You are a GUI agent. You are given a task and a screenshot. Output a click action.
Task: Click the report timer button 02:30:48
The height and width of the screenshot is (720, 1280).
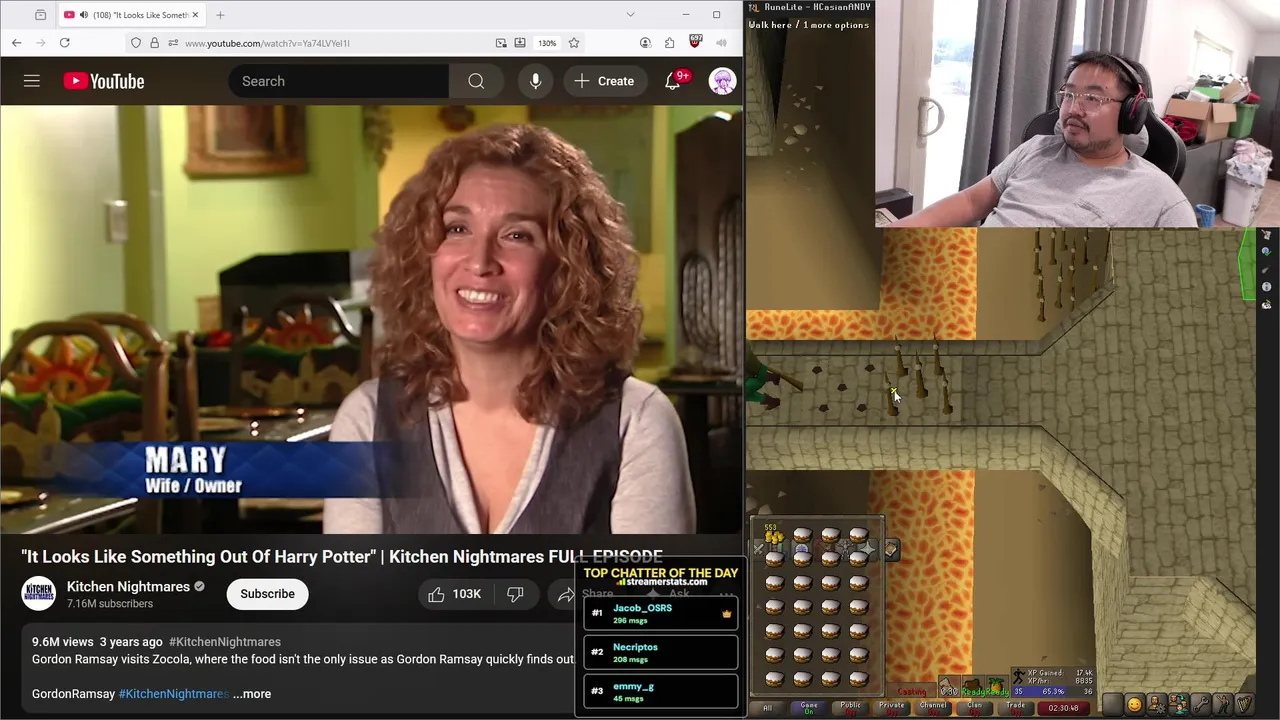click(1063, 707)
